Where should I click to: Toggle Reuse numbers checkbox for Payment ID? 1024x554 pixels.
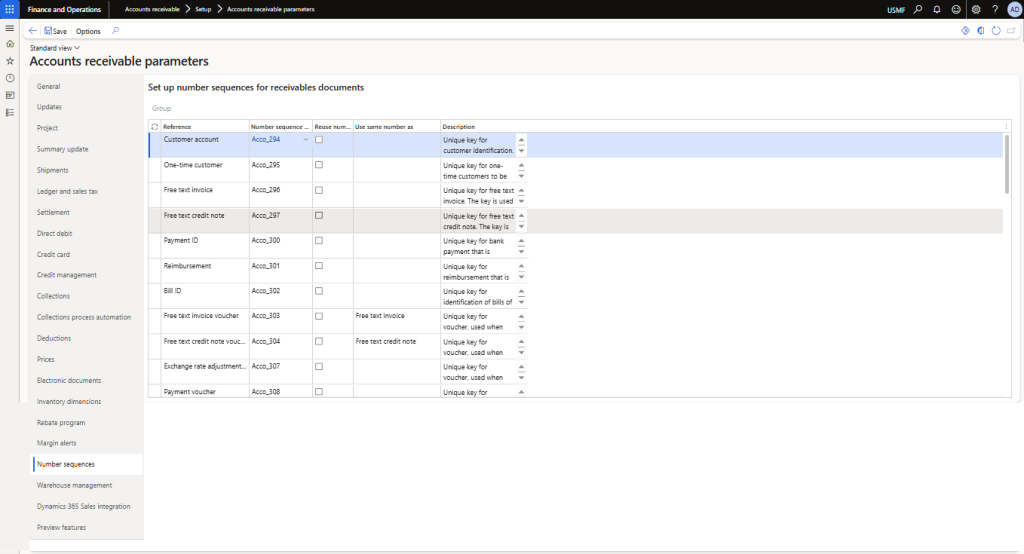coord(319,241)
